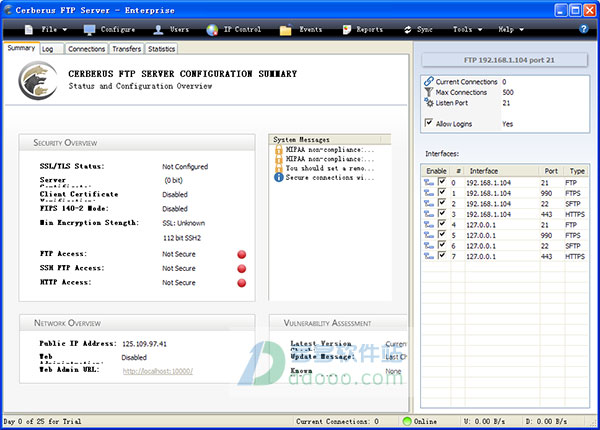
Task: Click the IP Control globe icon
Action: point(212,30)
